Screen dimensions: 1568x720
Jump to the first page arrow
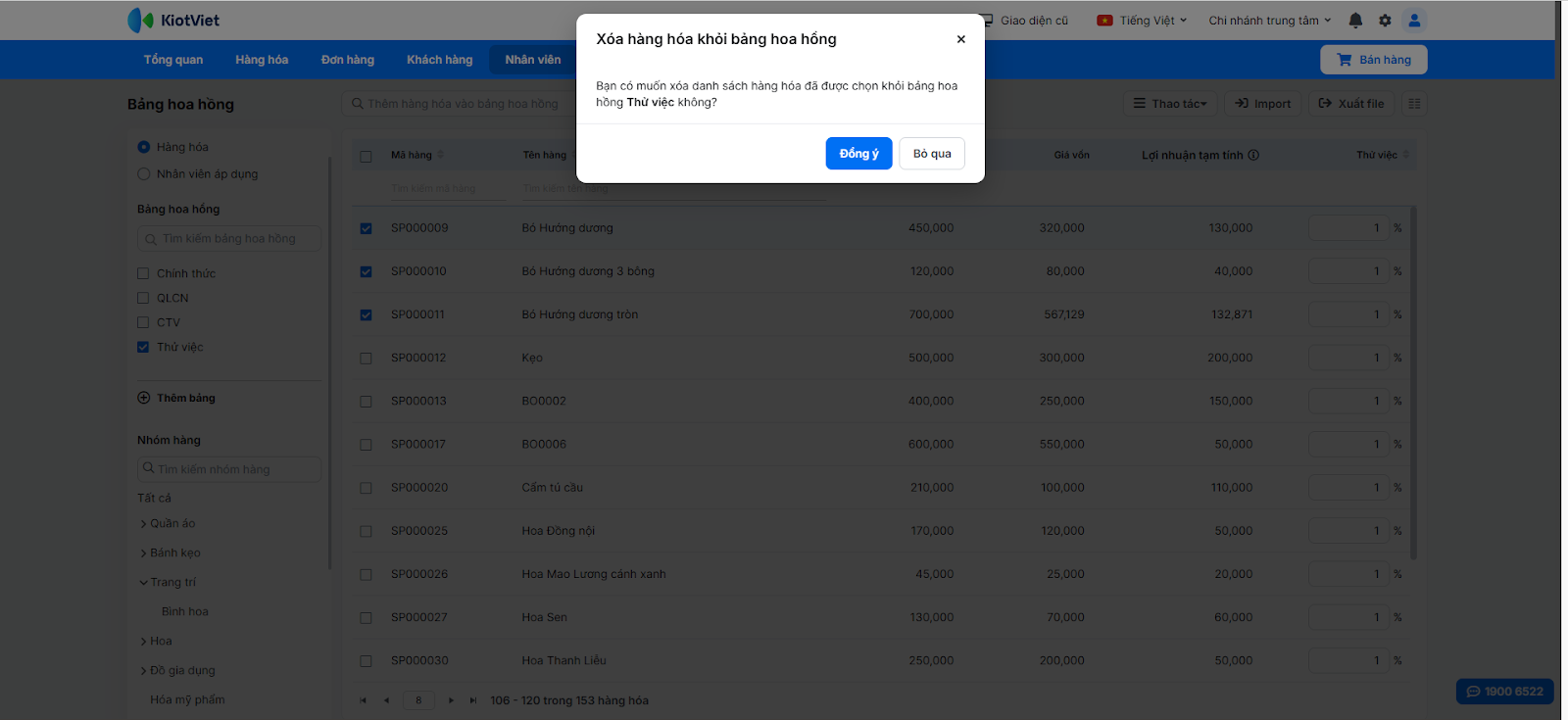364,700
